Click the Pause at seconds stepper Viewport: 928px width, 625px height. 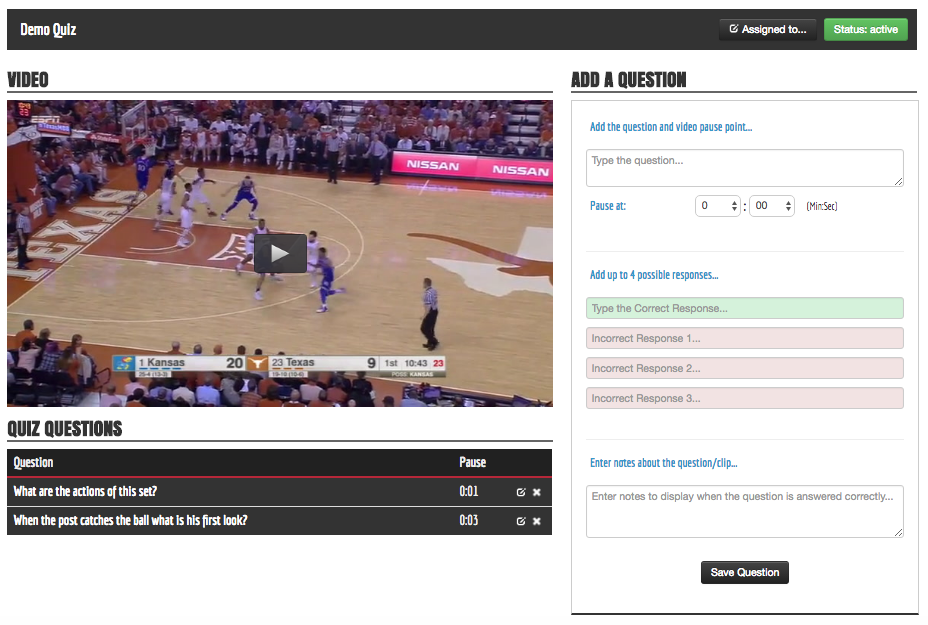(x=788, y=206)
